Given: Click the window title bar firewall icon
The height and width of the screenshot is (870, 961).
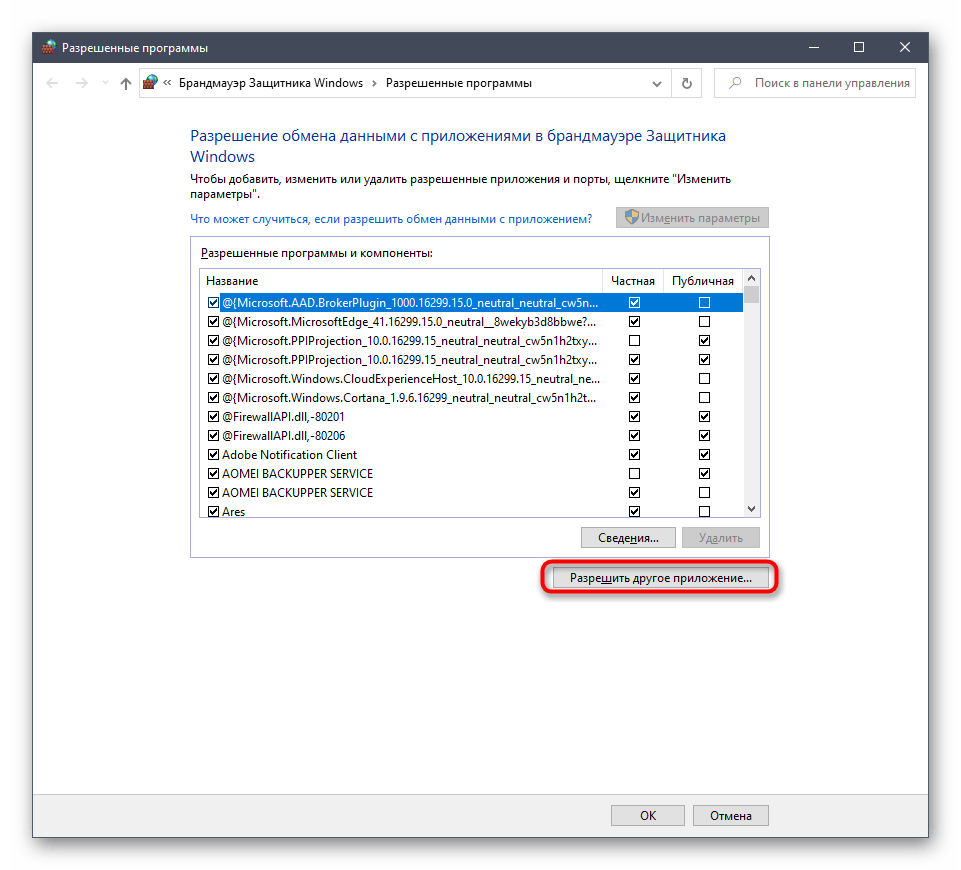Looking at the screenshot, I should (x=49, y=47).
